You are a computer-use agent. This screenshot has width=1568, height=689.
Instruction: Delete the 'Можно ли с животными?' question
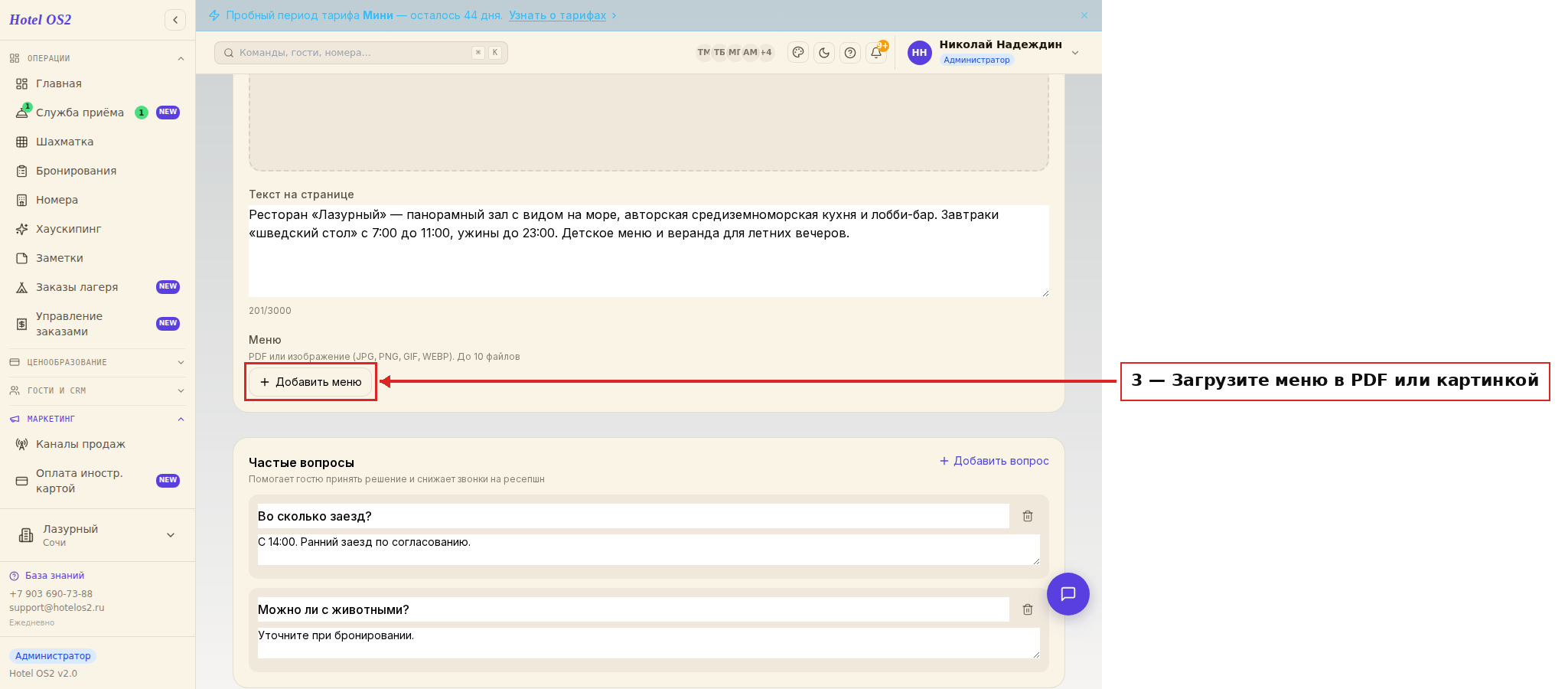pos(1028,609)
